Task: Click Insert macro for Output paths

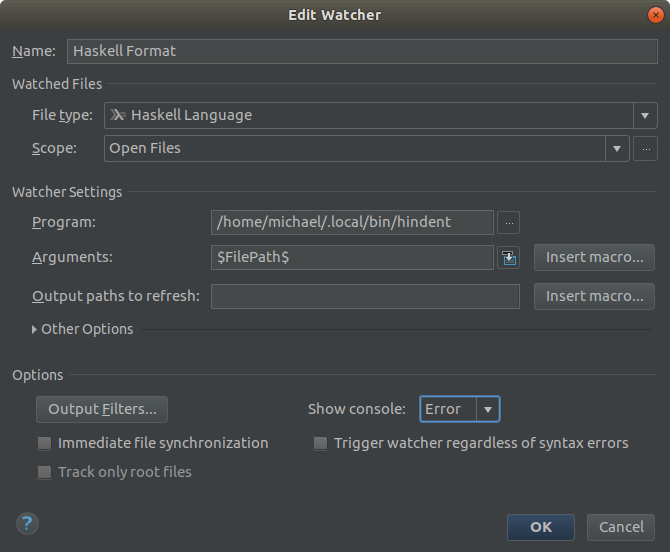Action: (x=594, y=296)
